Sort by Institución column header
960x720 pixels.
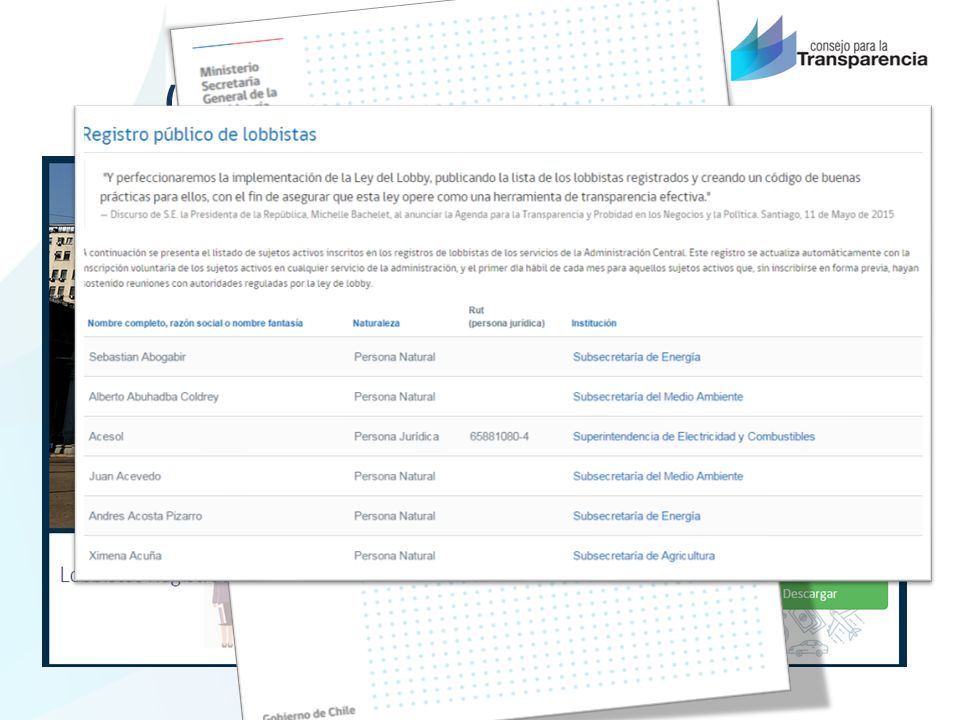click(594, 323)
